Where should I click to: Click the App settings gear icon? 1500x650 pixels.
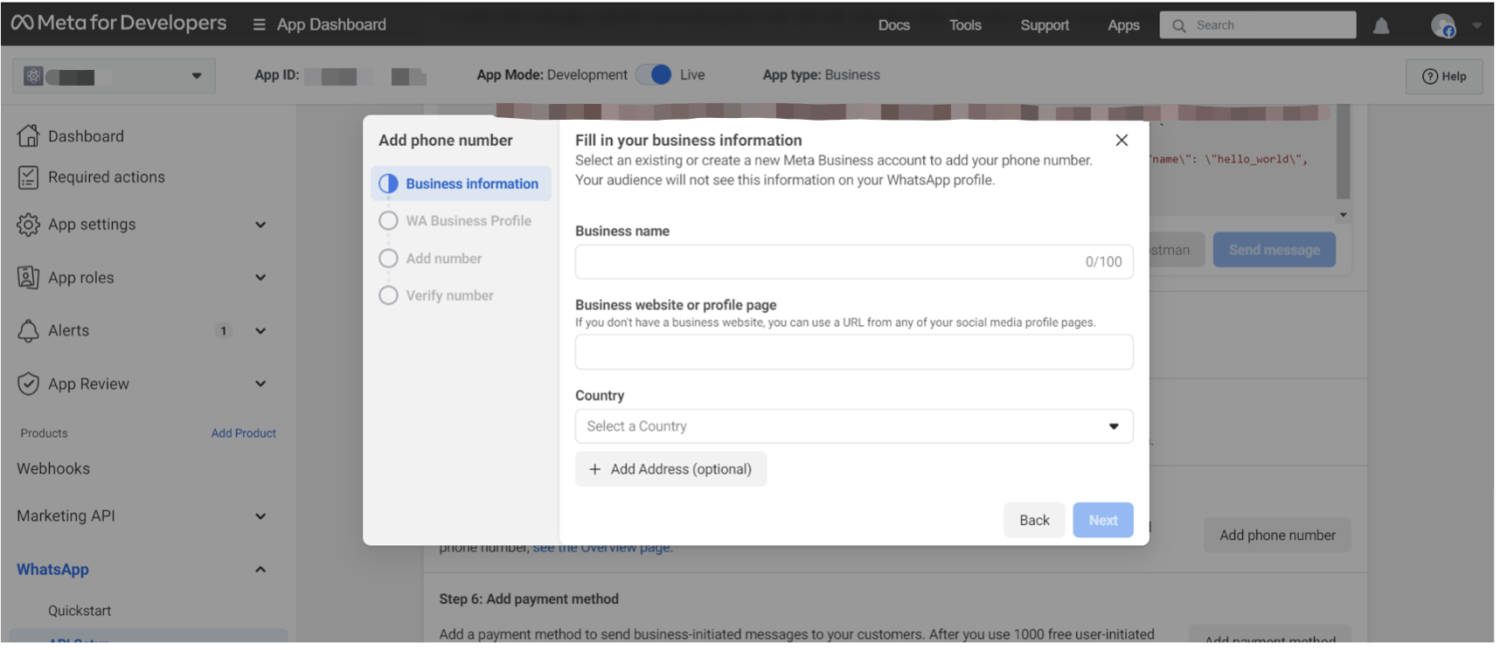29,225
